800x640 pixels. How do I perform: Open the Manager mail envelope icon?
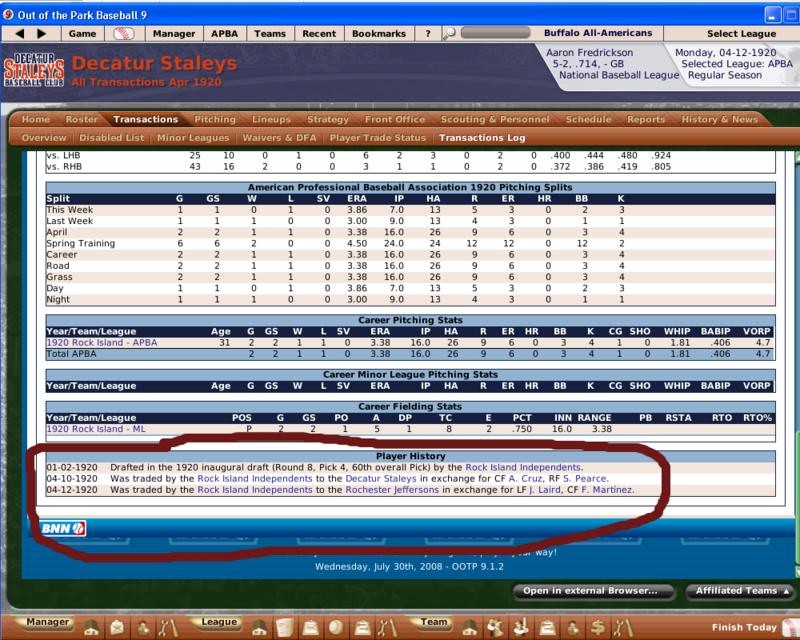pos(117,627)
